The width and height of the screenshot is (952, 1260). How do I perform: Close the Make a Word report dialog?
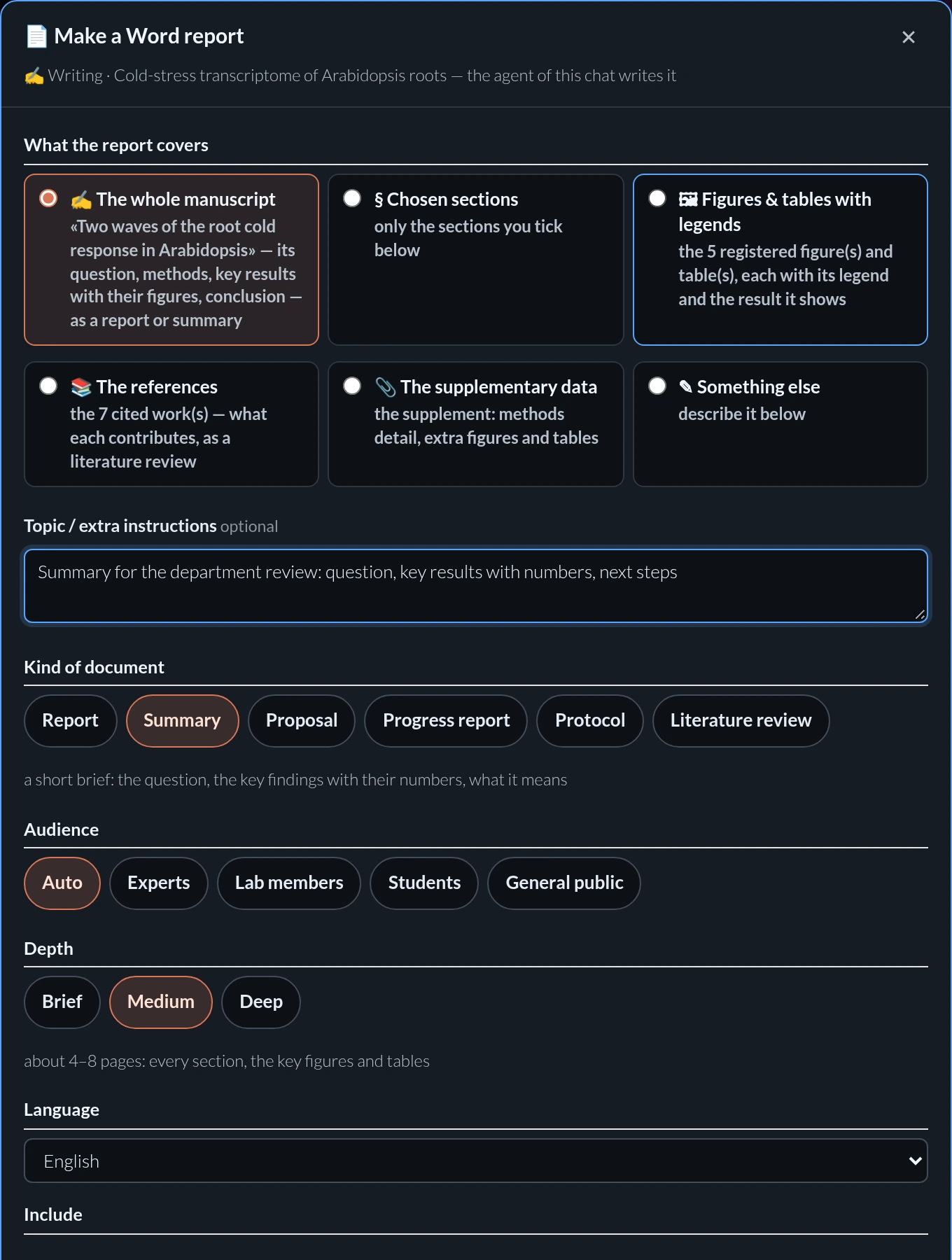click(909, 37)
